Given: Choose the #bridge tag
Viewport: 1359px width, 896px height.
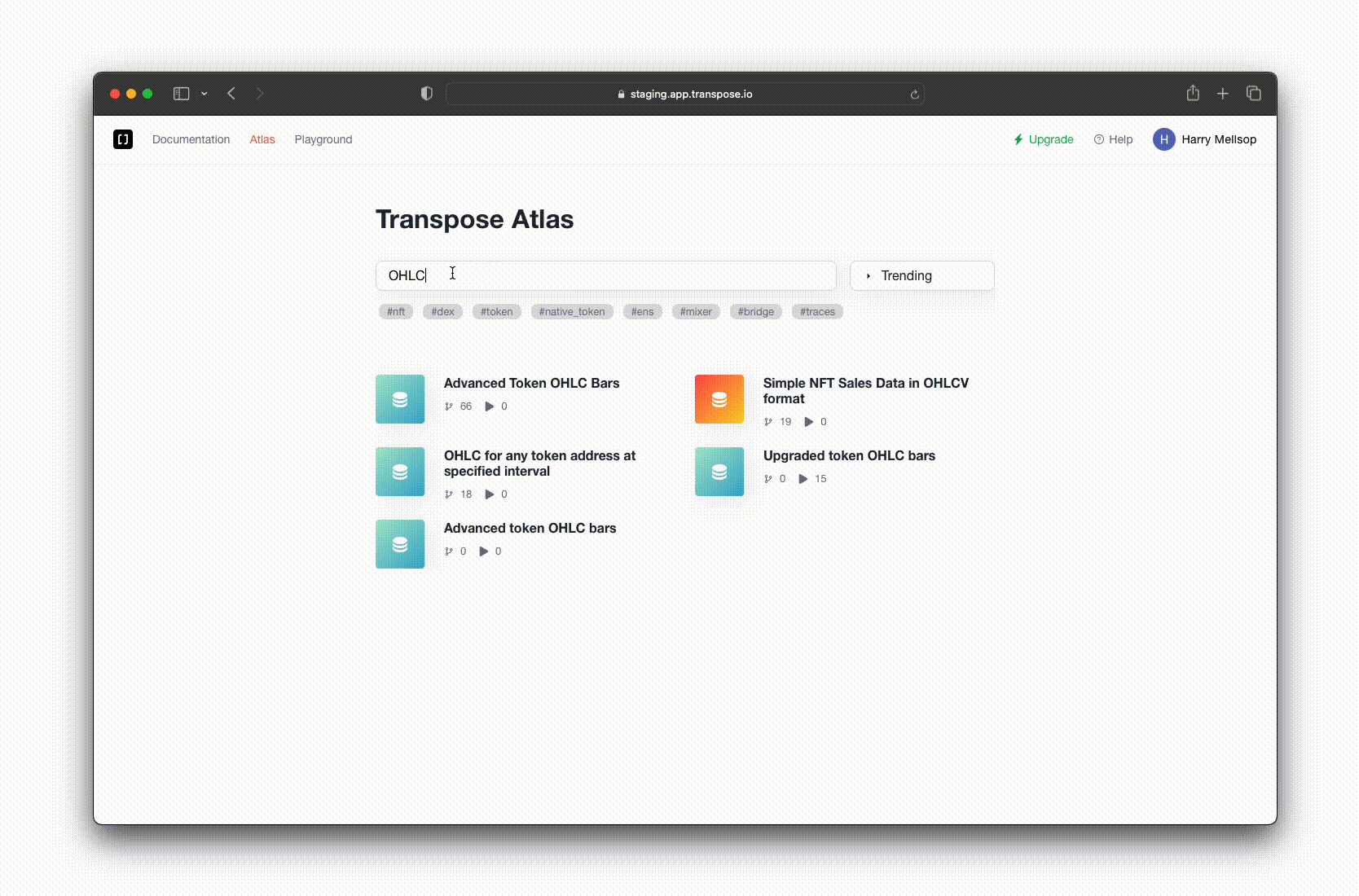Looking at the screenshot, I should click(756, 311).
